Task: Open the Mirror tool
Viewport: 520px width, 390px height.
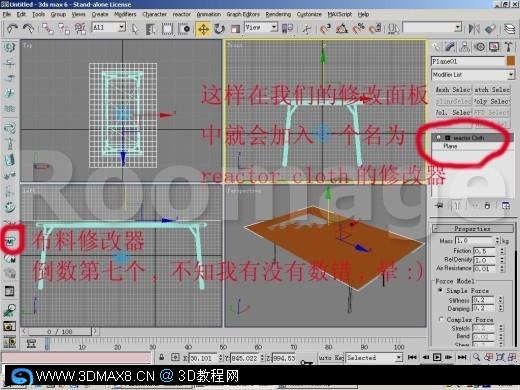Action: pos(474,29)
